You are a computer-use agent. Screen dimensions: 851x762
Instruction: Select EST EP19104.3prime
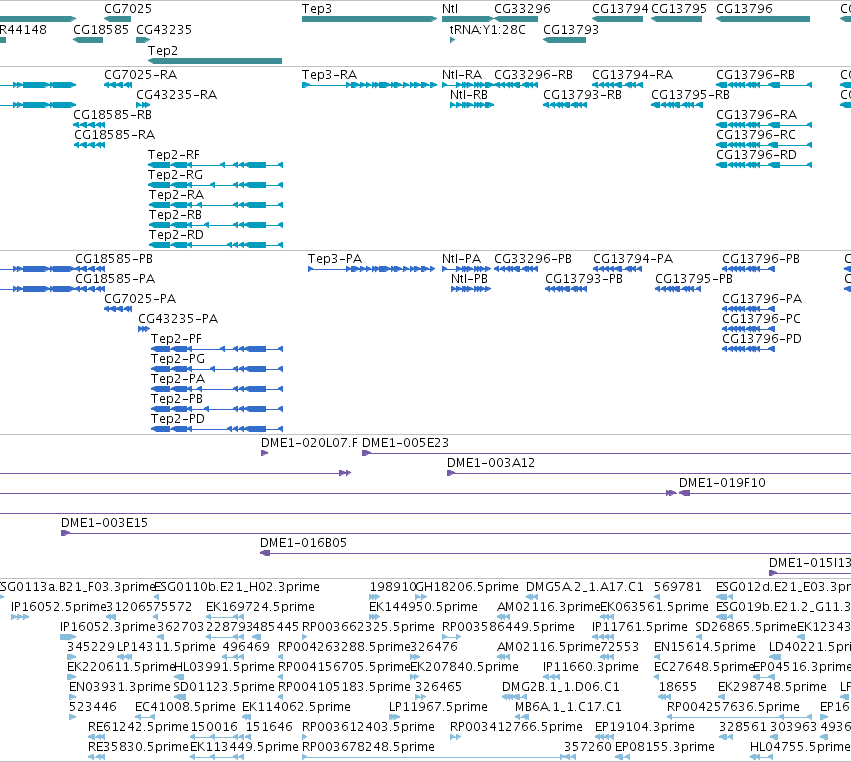(645, 727)
